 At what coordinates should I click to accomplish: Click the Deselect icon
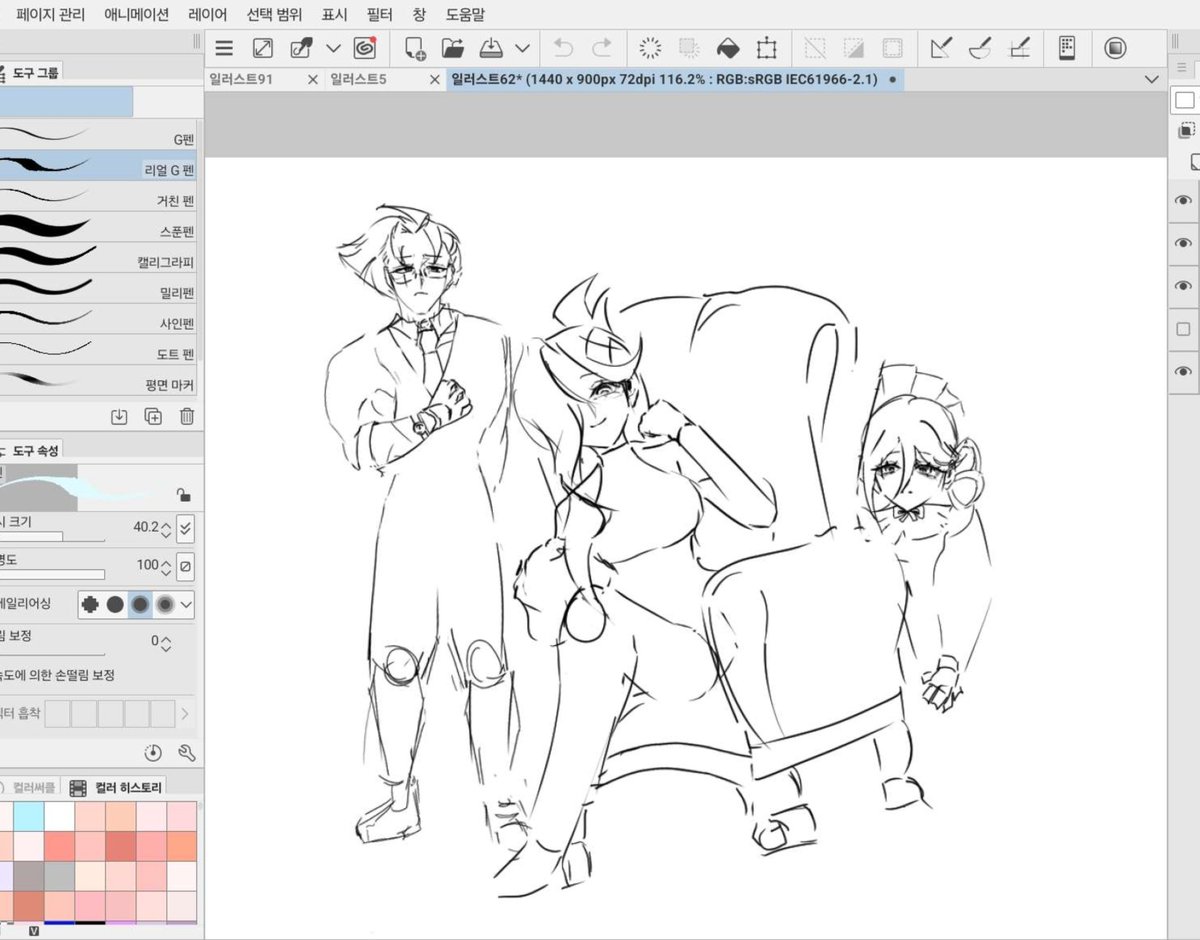click(816, 48)
